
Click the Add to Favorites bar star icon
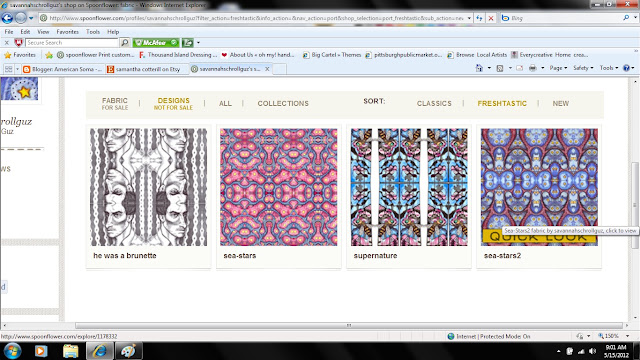click(x=49, y=55)
